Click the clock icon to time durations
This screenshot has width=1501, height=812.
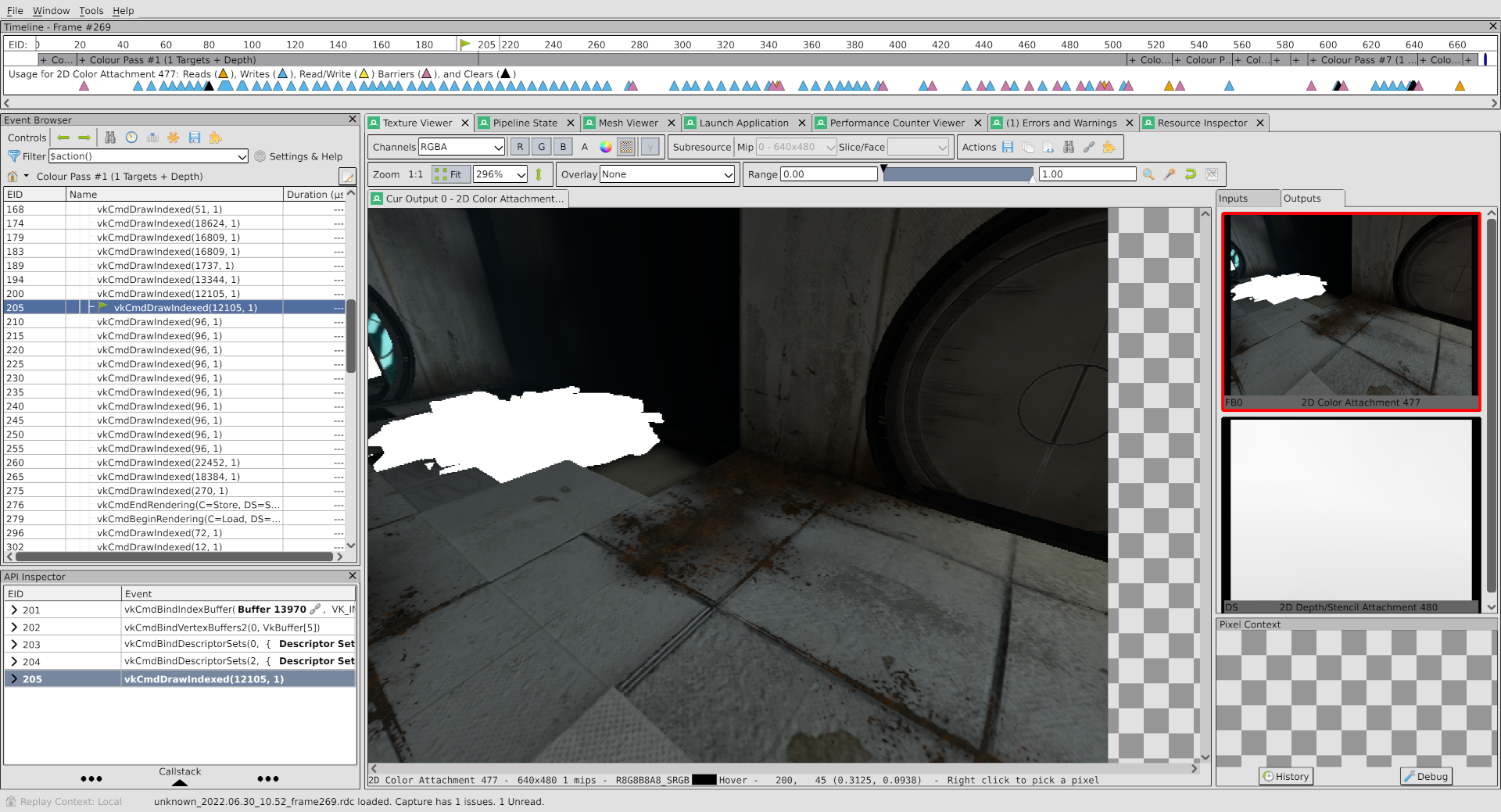coord(131,138)
